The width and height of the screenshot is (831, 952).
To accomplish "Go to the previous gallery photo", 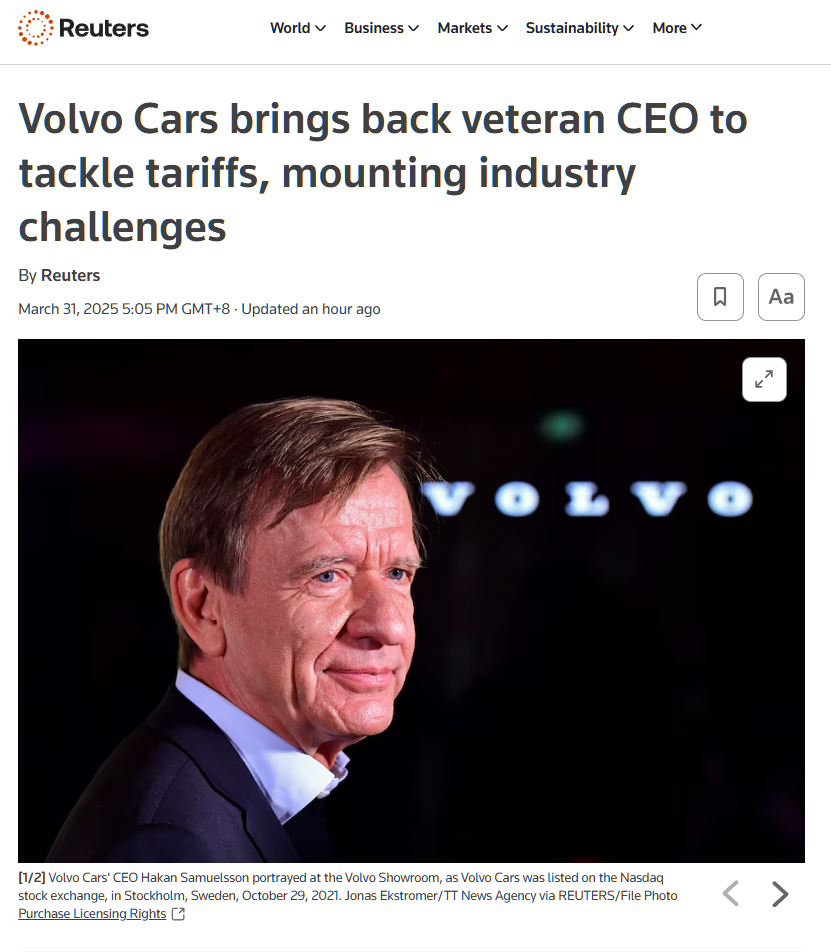I will pyautogui.click(x=731, y=893).
